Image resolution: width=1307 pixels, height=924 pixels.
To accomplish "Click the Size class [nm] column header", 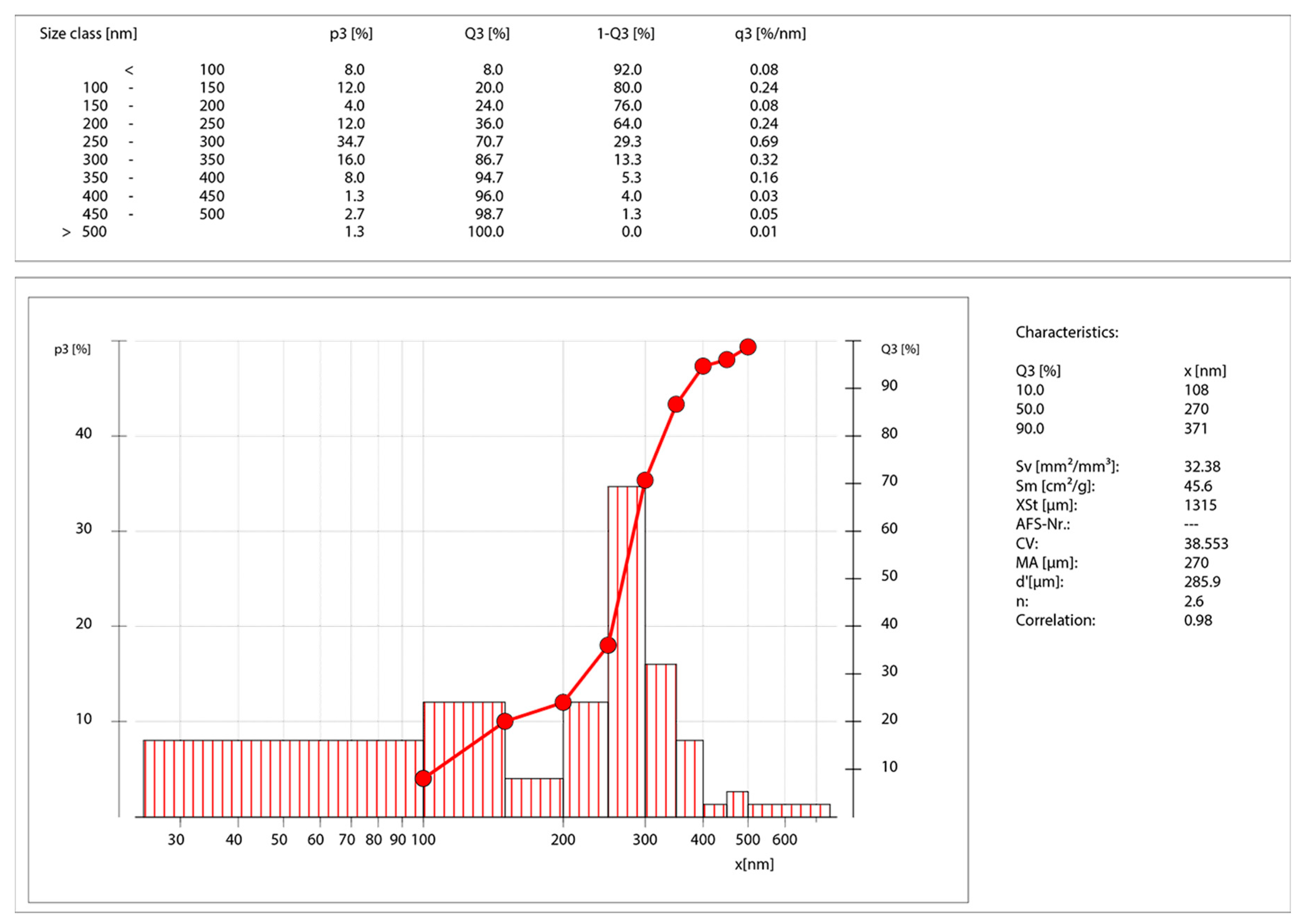I will [88, 34].
